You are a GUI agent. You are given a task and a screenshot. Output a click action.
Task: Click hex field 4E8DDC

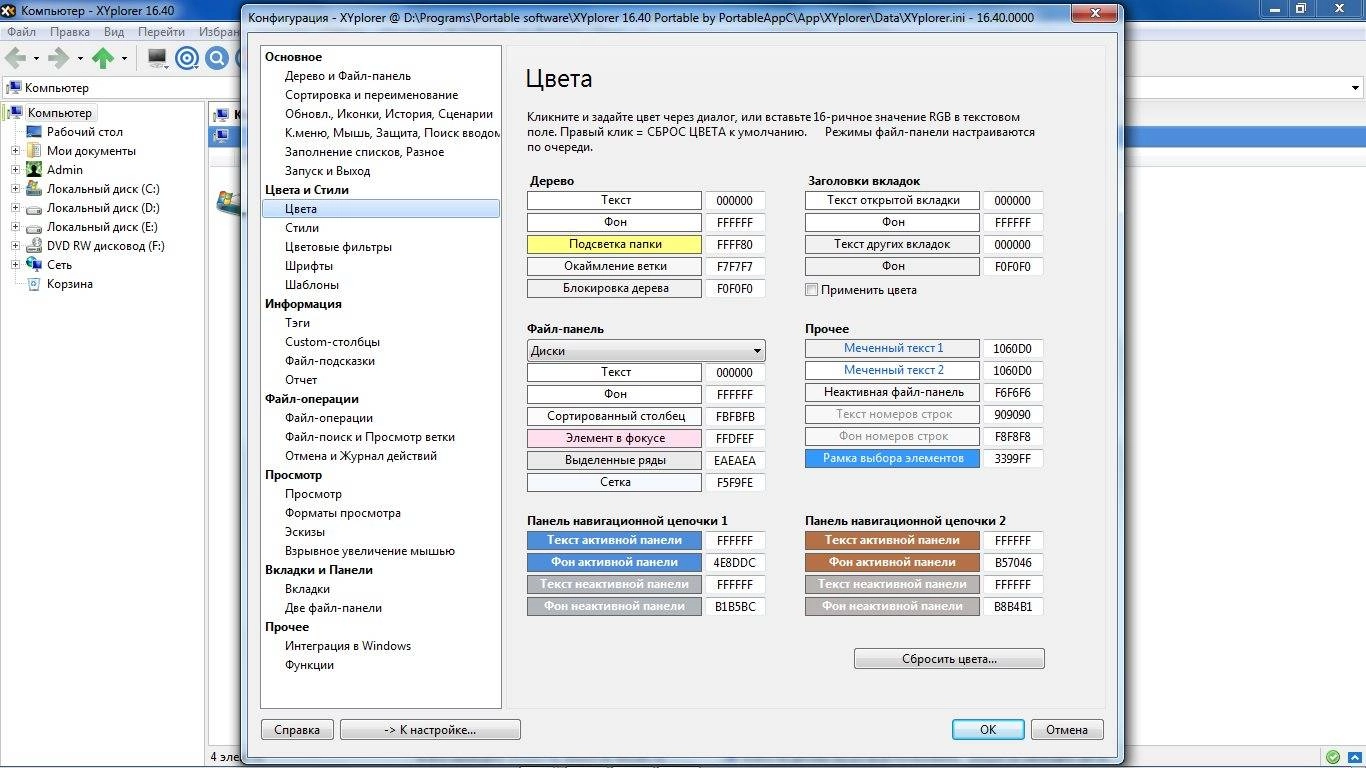click(735, 562)
